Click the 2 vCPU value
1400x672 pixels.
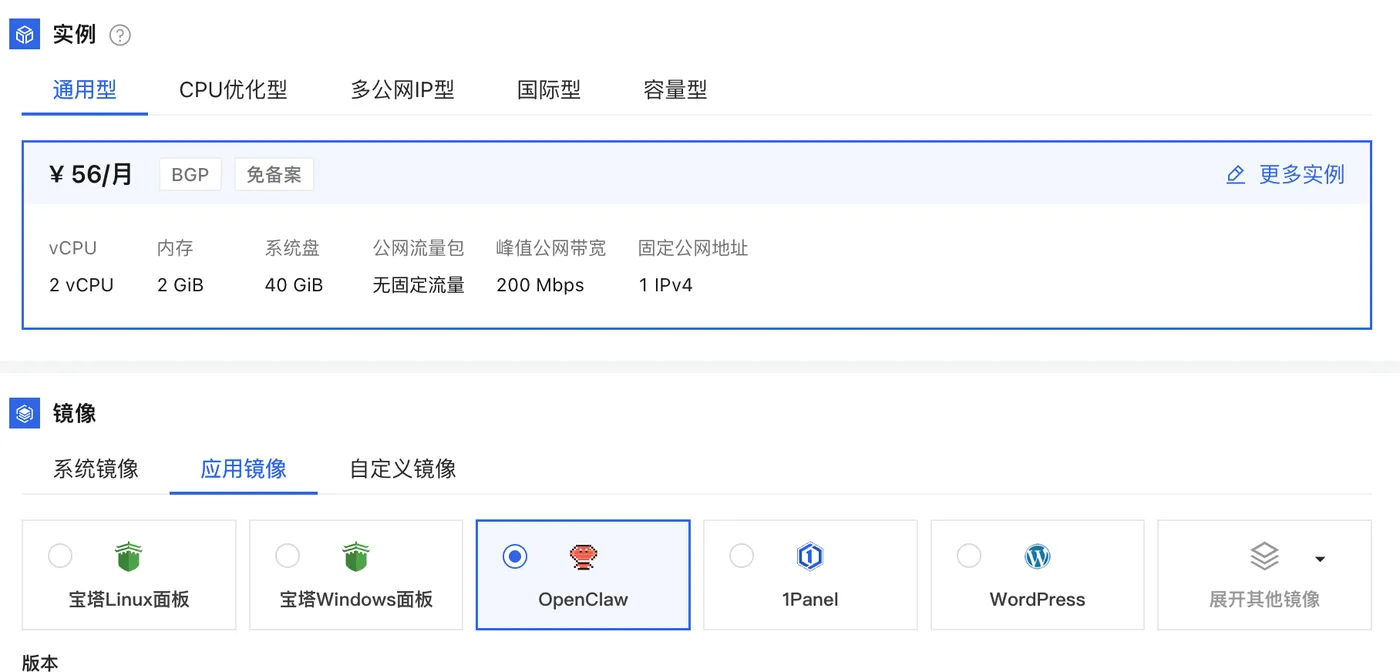(82, 286)
